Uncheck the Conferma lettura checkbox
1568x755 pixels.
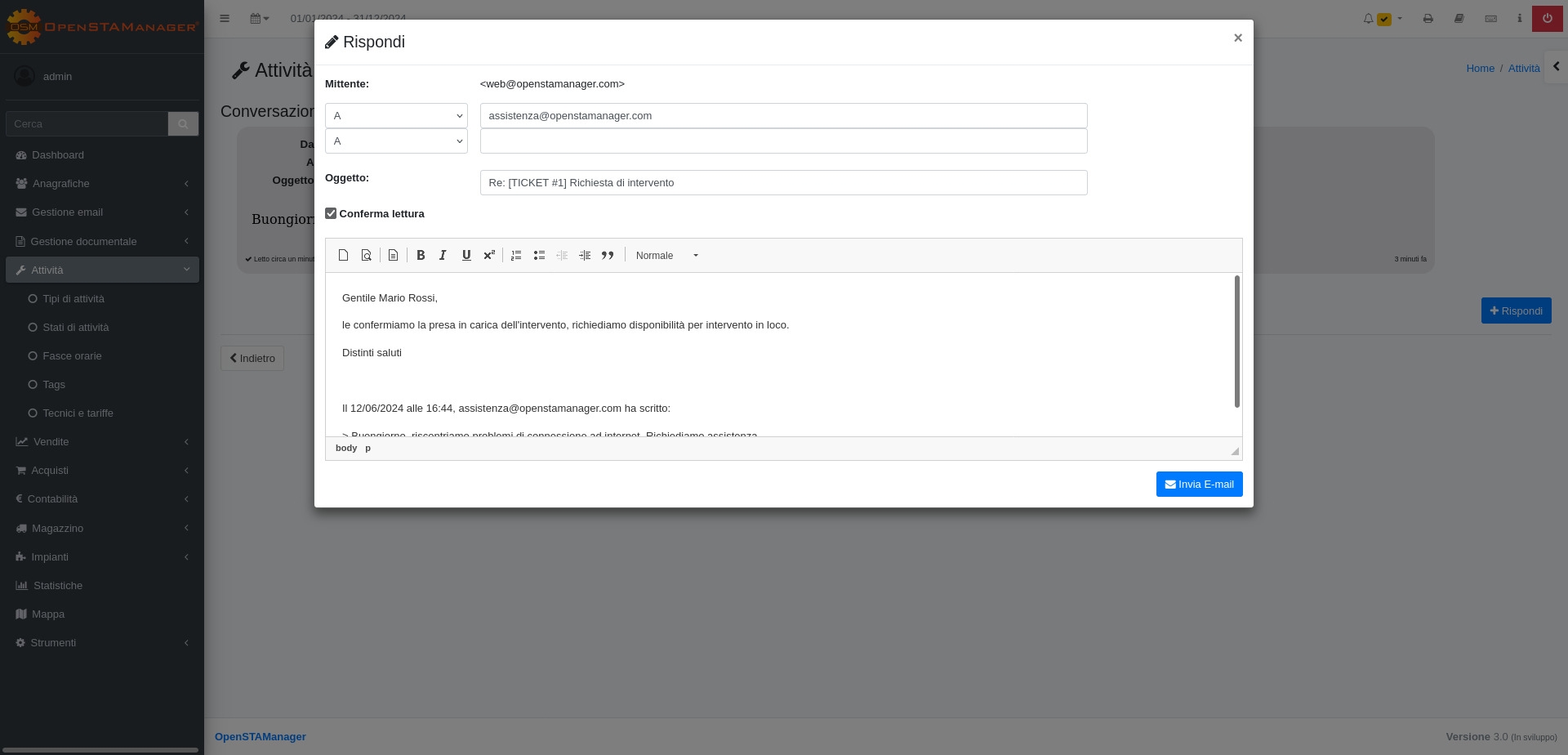pos(331,214)
